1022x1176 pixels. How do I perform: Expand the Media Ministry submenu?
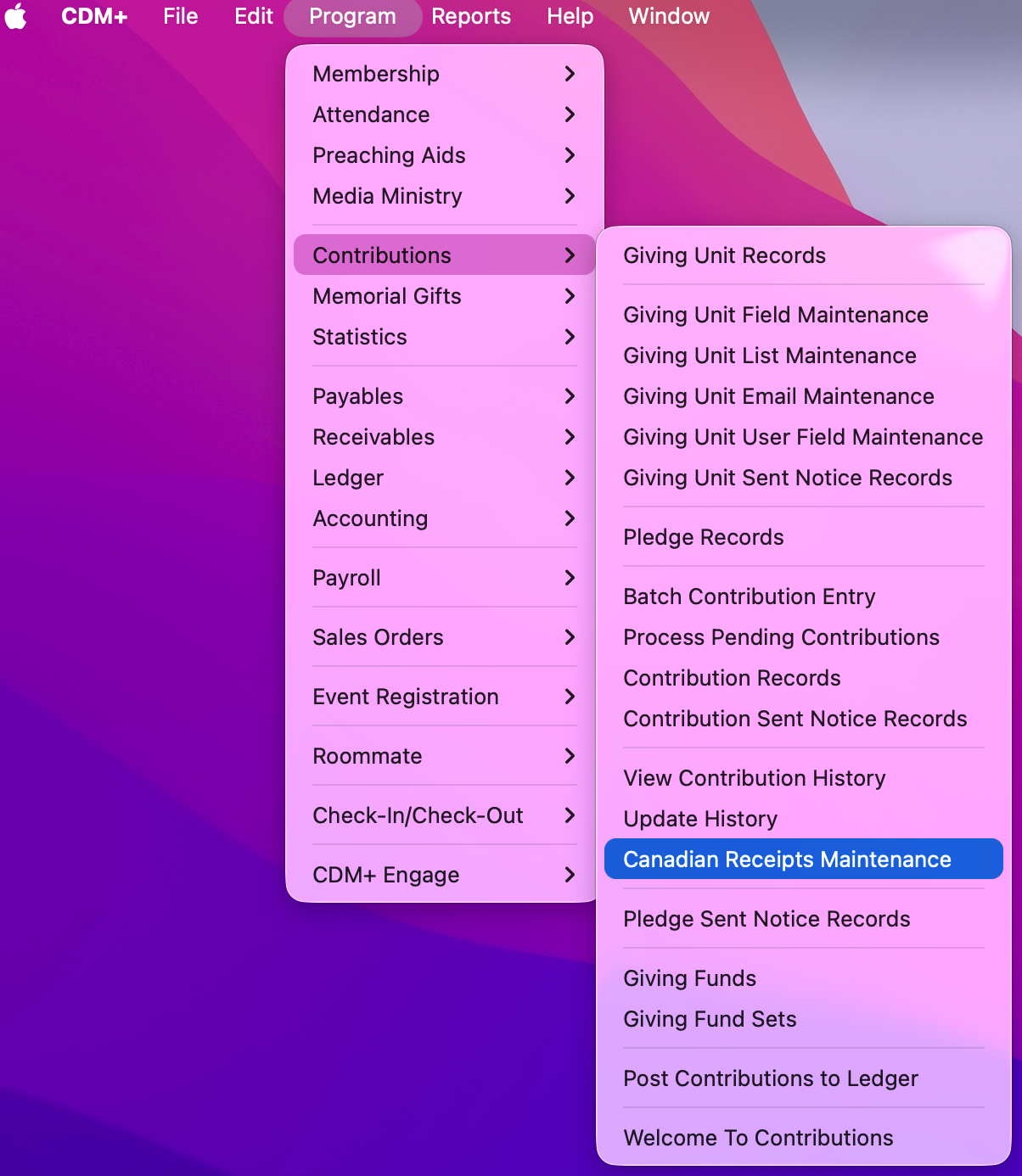pyautogui.click(x=445, y=196)
